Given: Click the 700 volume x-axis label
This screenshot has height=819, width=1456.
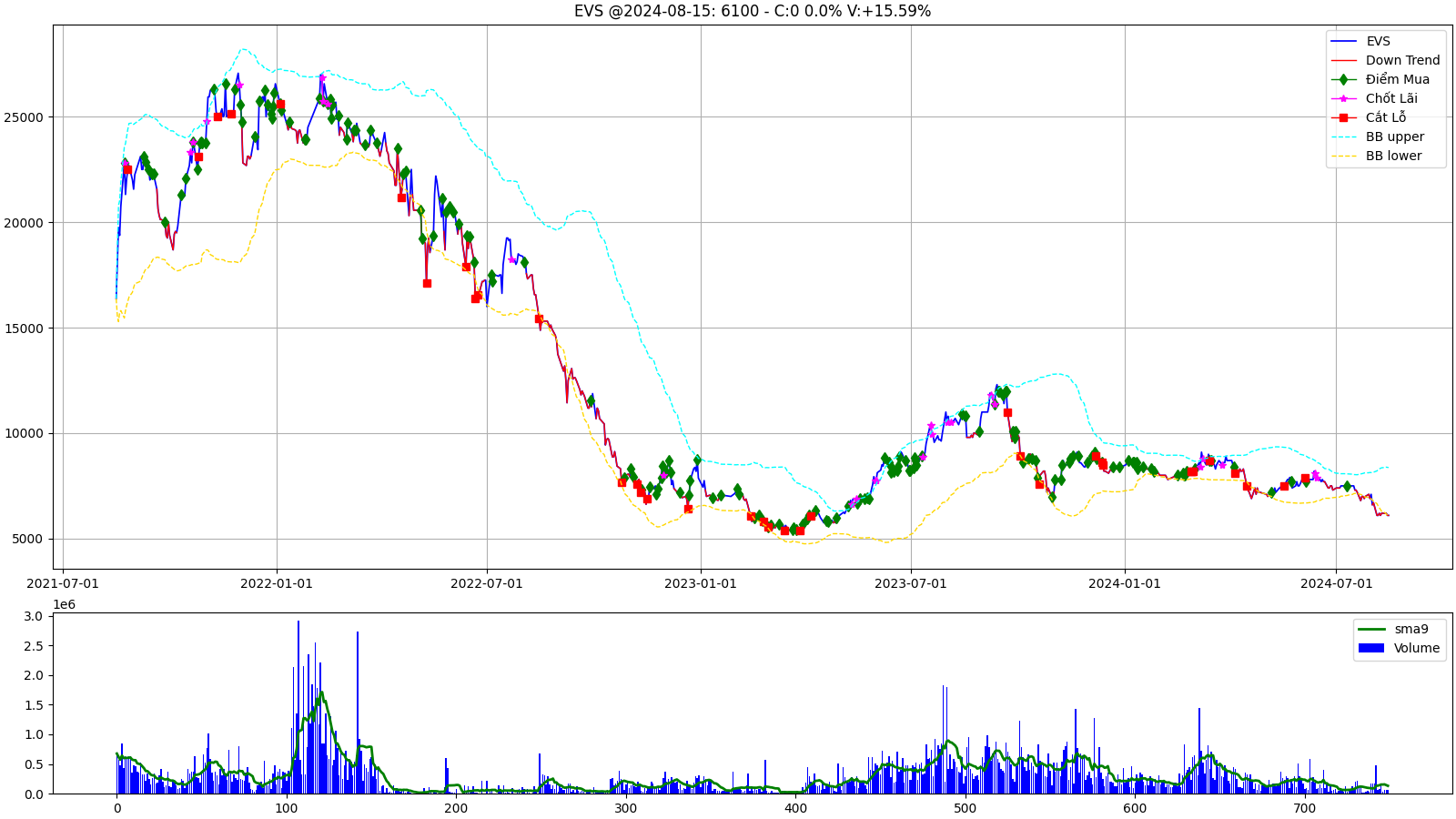Looking at the screenshot, I should (1304, 808).
